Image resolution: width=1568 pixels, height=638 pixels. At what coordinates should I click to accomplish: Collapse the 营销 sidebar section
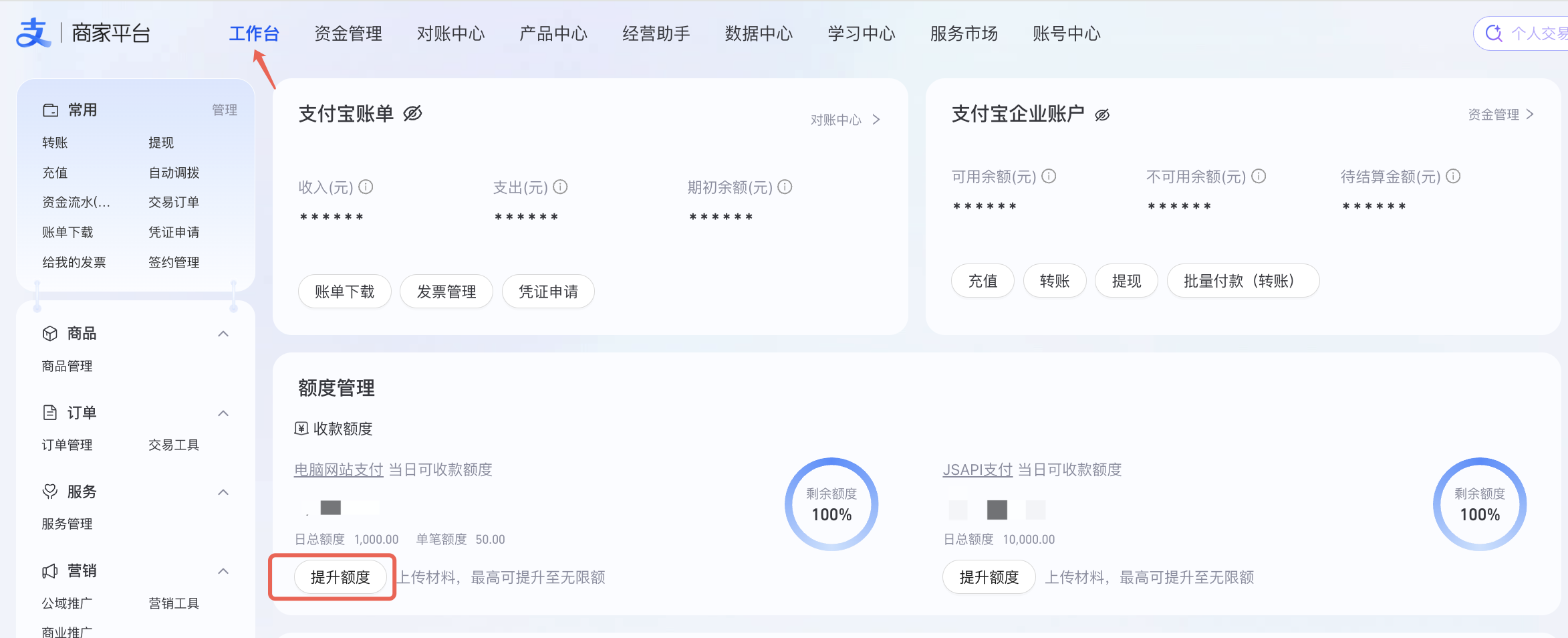point(223,571)
